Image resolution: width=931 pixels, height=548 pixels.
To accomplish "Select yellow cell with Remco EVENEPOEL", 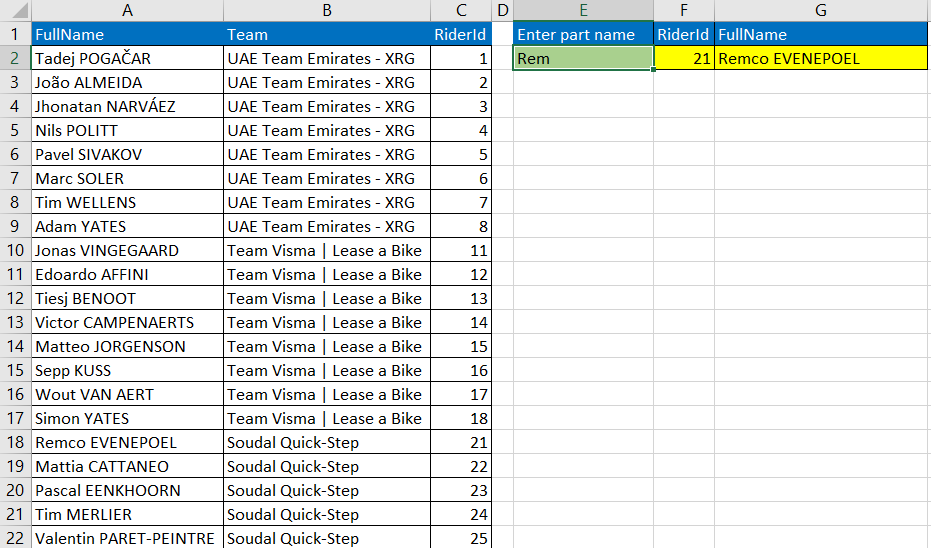I will coord(821,58).
